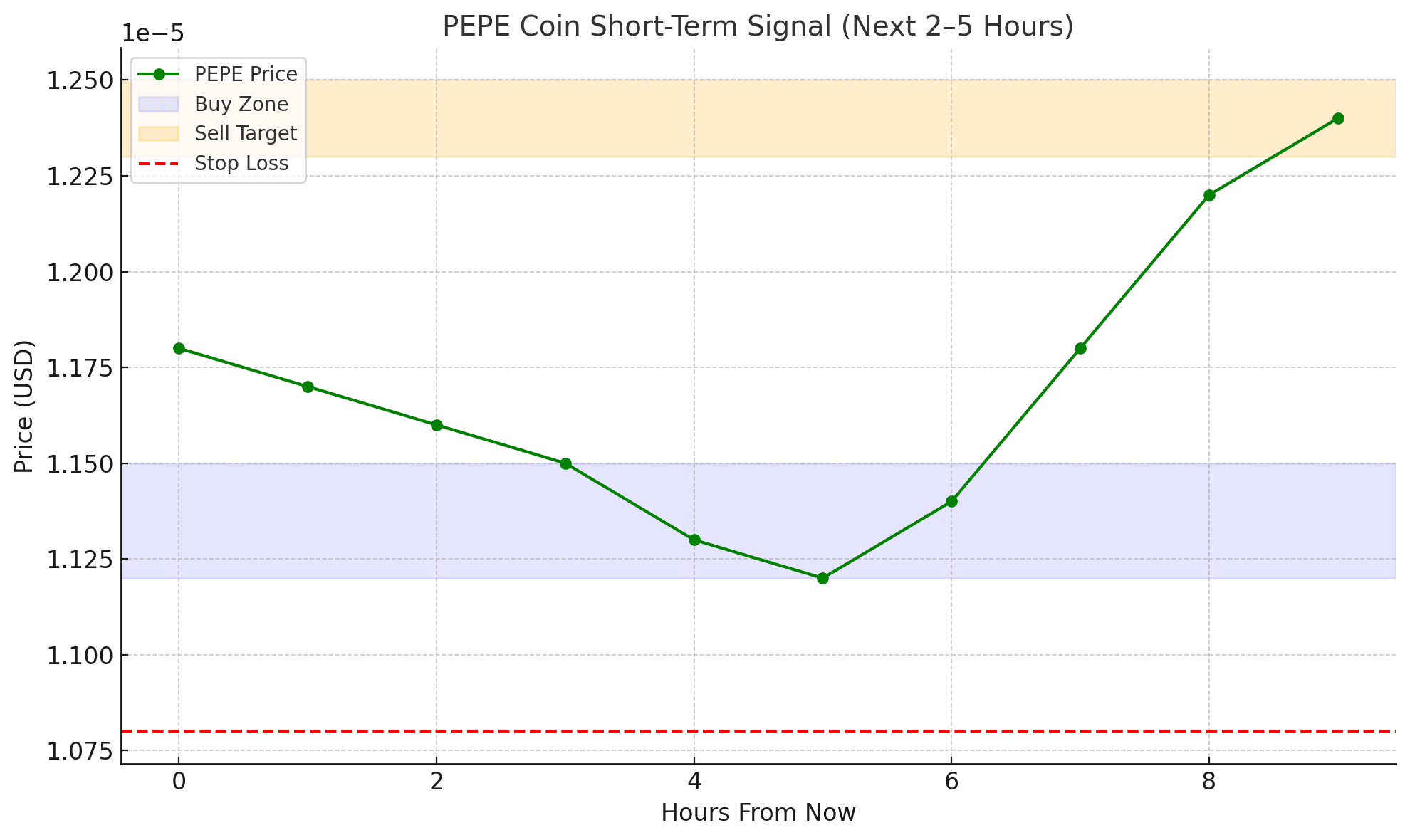Click the Buy Zone legend color patch

point(159,105)
